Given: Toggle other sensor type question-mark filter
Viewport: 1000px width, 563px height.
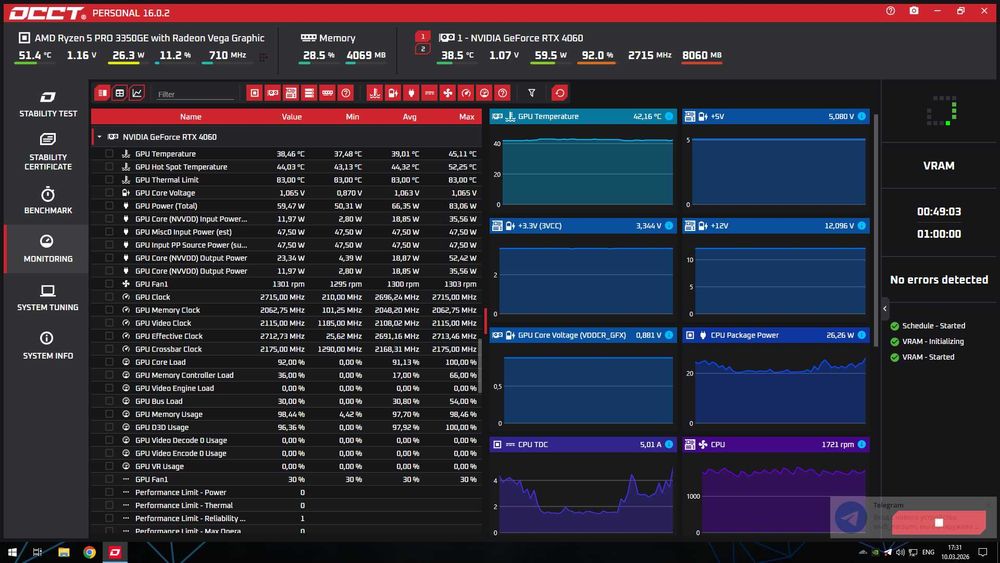Looking at the screenshot, I should [503, 93].
